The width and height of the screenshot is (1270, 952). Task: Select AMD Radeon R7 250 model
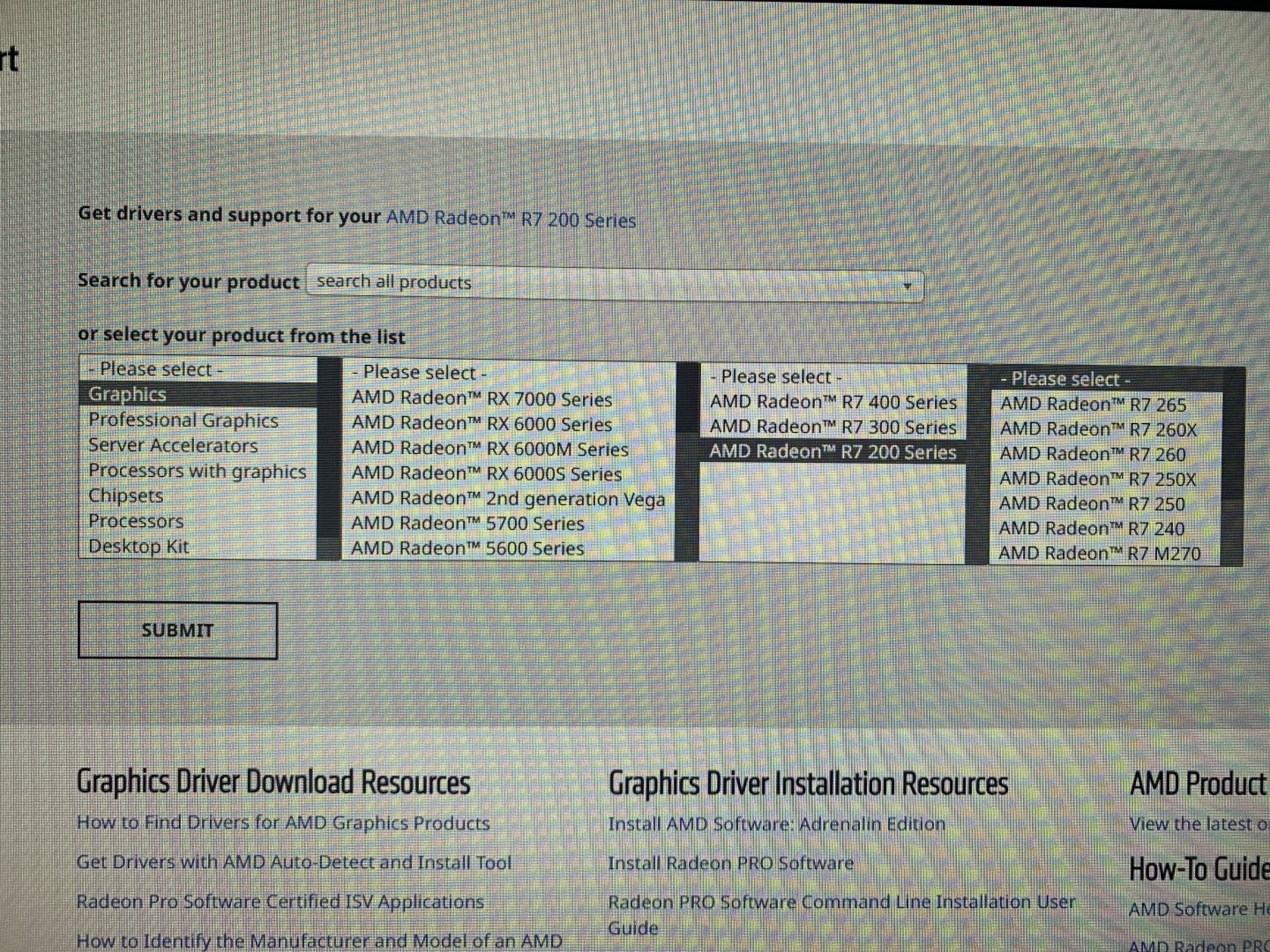[x=1106, y=504]
